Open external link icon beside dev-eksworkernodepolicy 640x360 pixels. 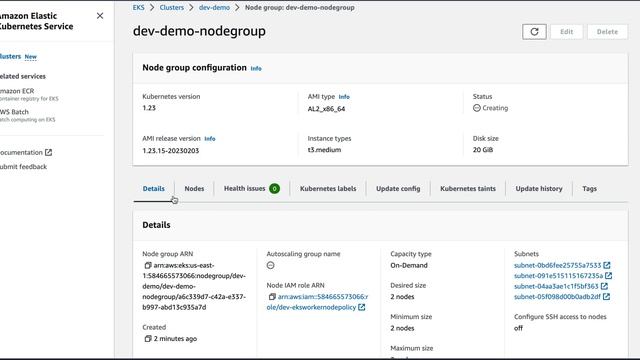pos(362,307)
